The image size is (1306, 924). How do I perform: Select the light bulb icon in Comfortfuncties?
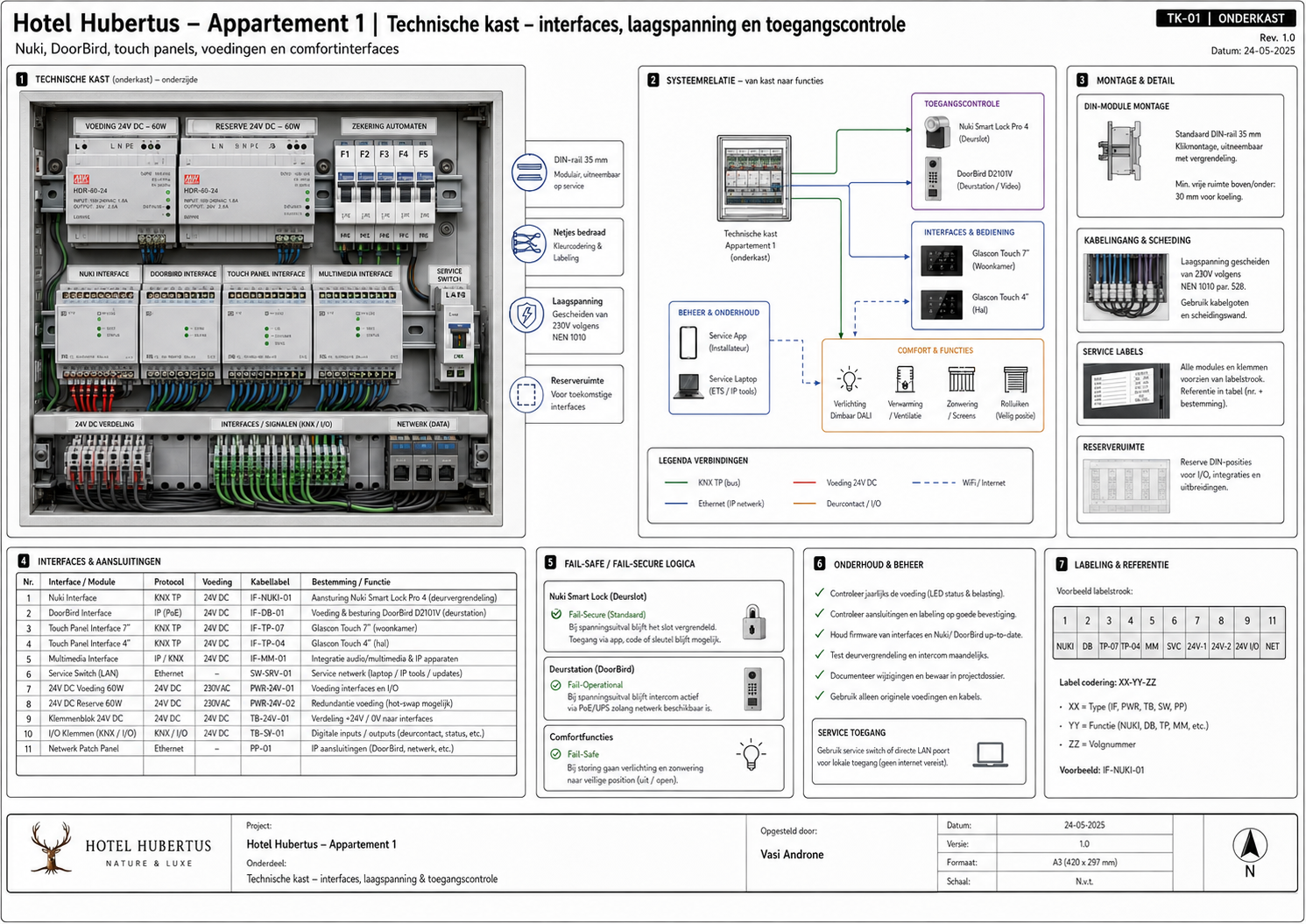point(751,755)
